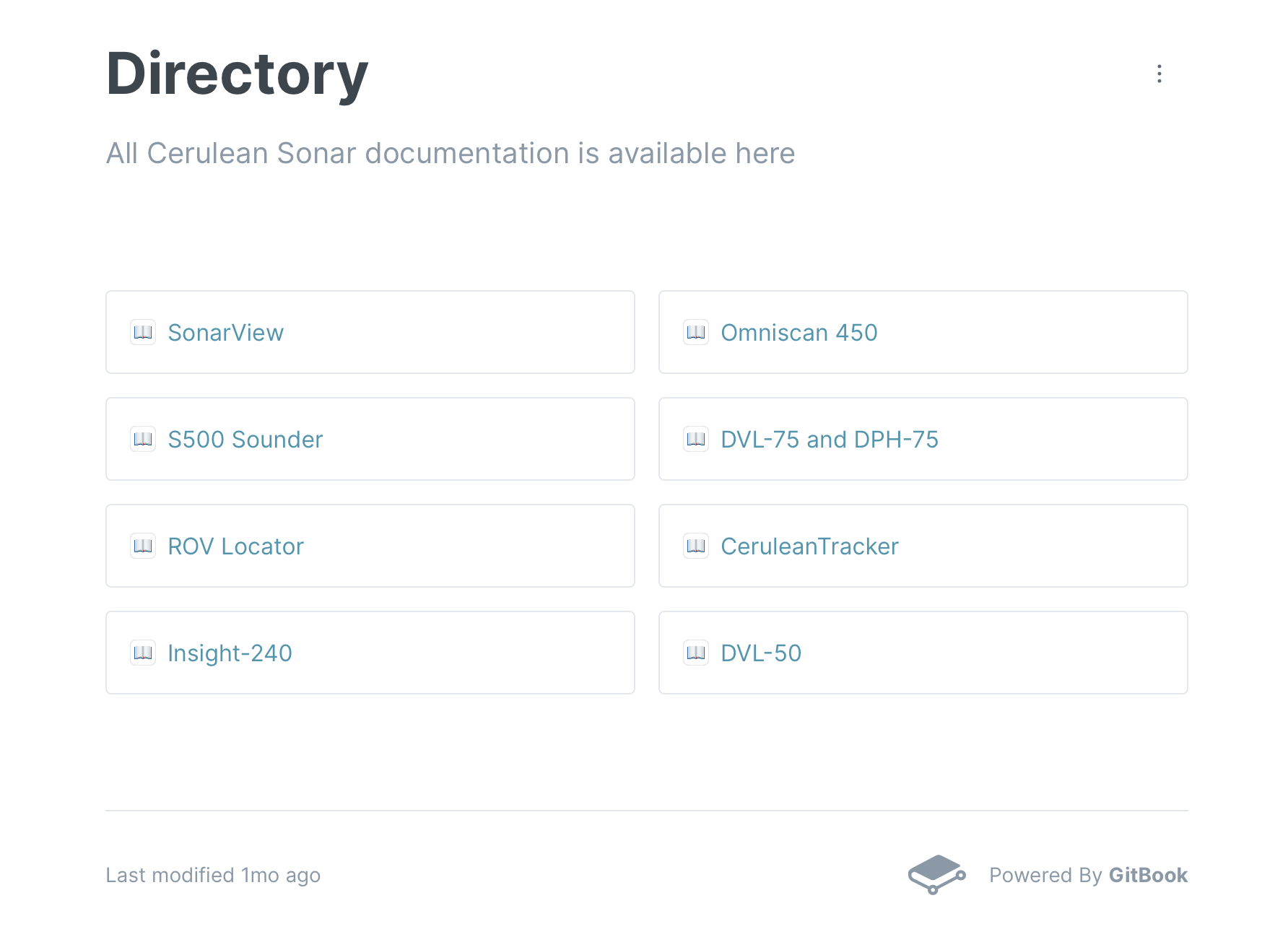Click the book icon beside Insight-240
The width and height of the screenshot is (1288, 937).
pyautogui.click(x=143, y=653)
